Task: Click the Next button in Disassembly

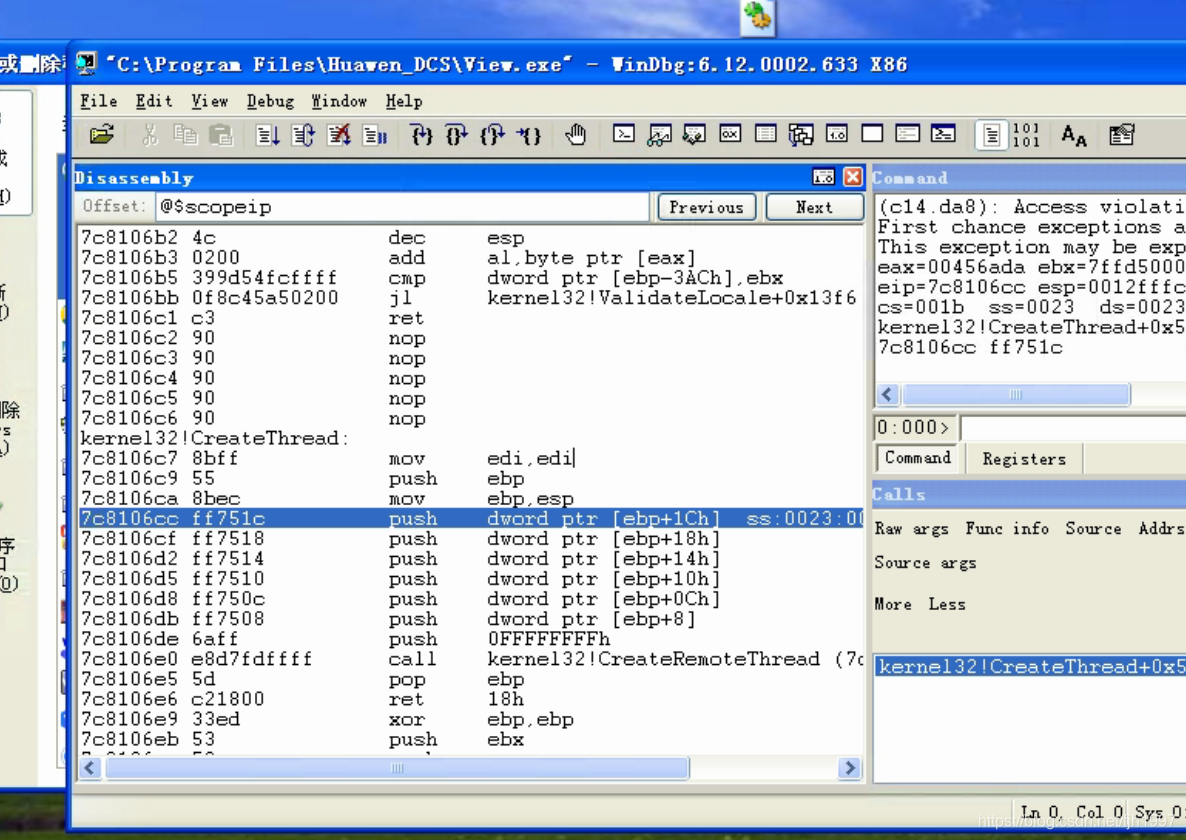Action: tap(814, 207)
